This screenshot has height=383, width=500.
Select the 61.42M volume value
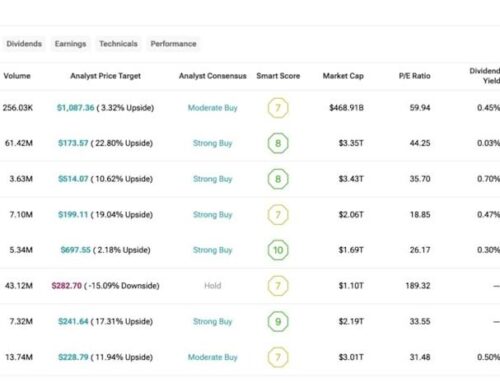tap(19, 143)
